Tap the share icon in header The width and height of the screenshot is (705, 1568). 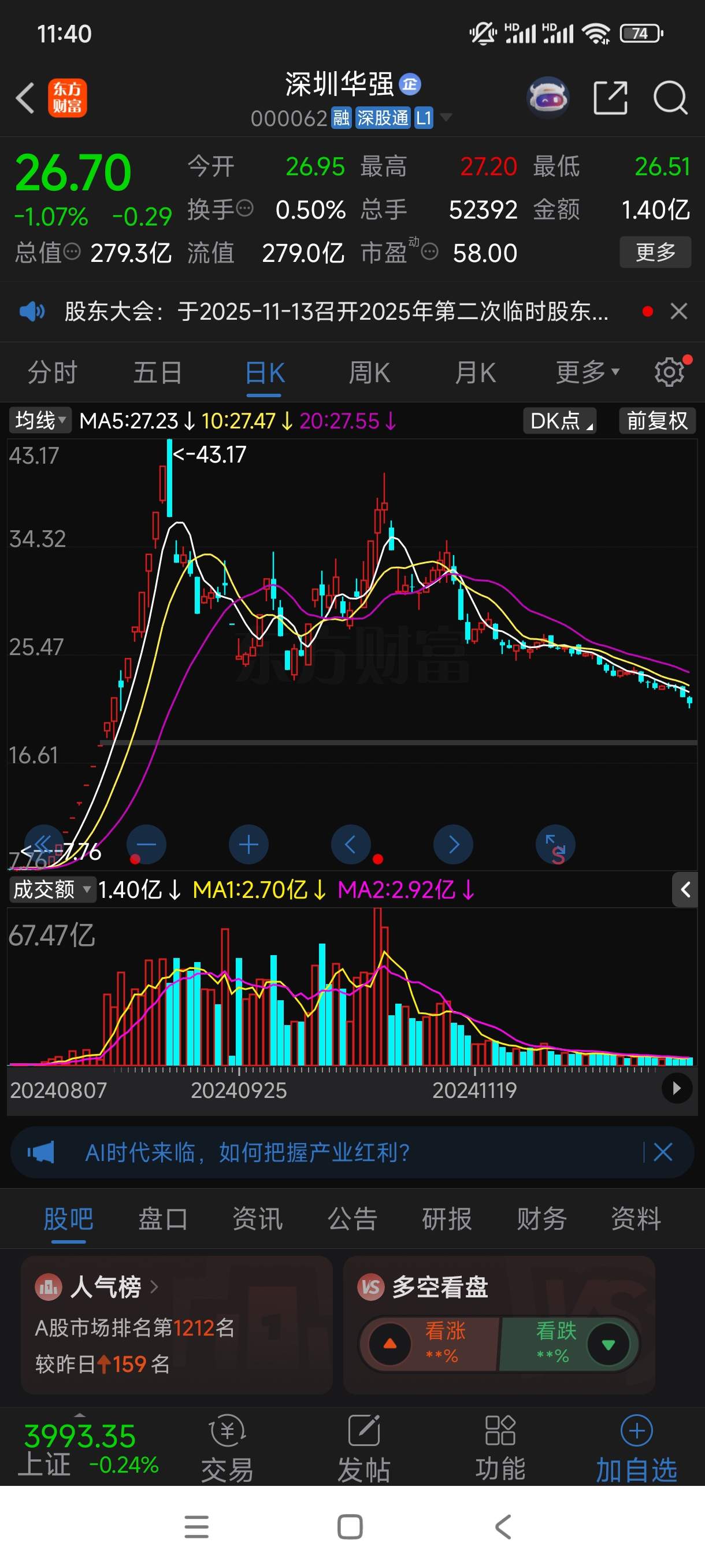610,97
